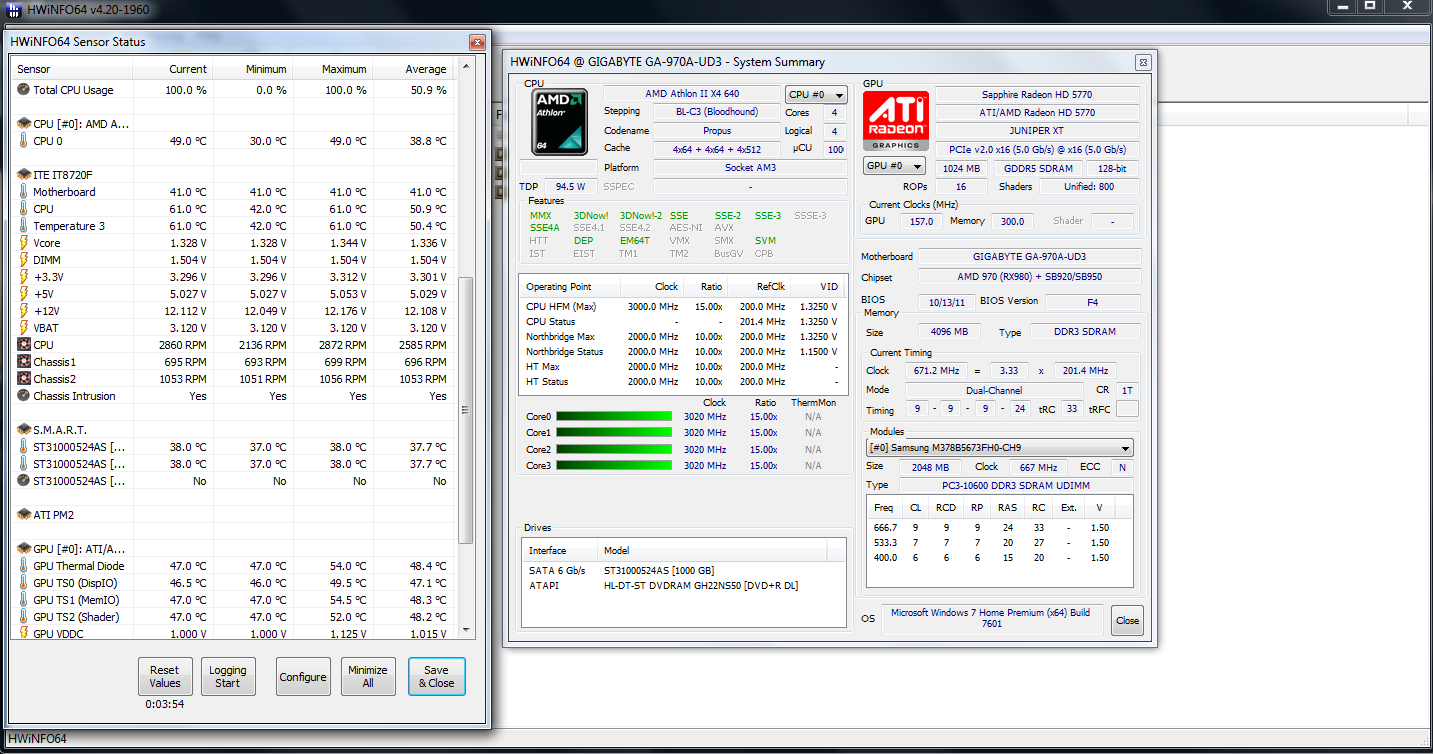Click the sensor list scrollbar up arrow
This screenshot has height=754, width=1433.
click(465, 67)
